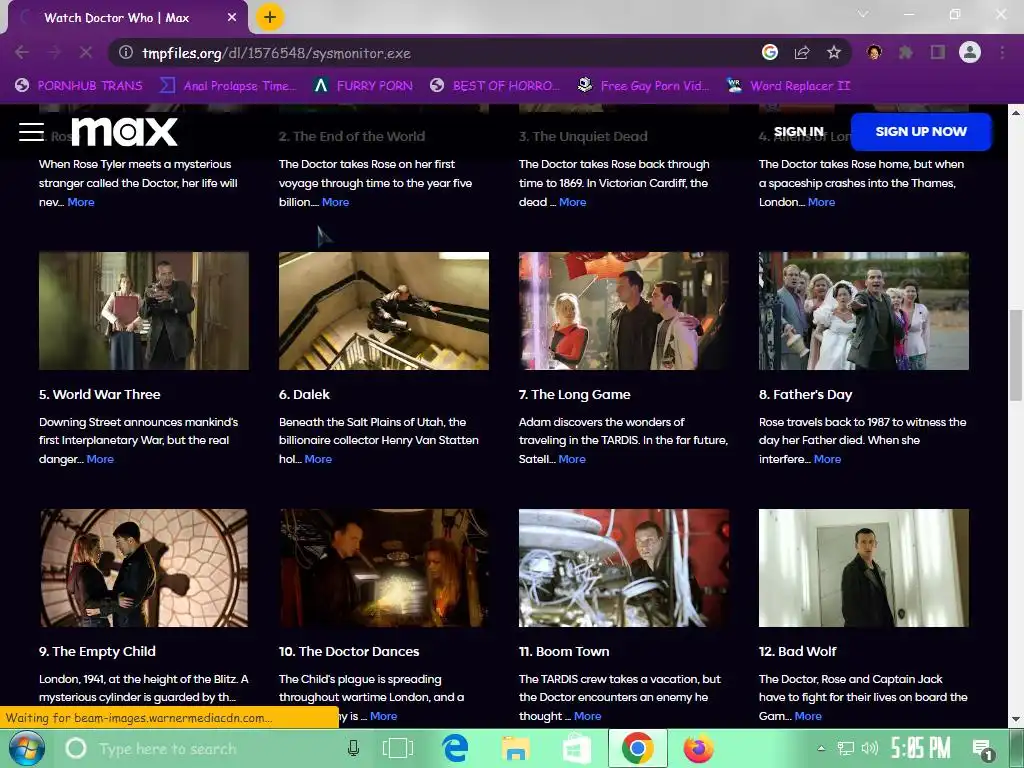Click the SIGN UP NOW button
Screen dimensions: 1024x768
pyautogui.click(x=921, y=131)
